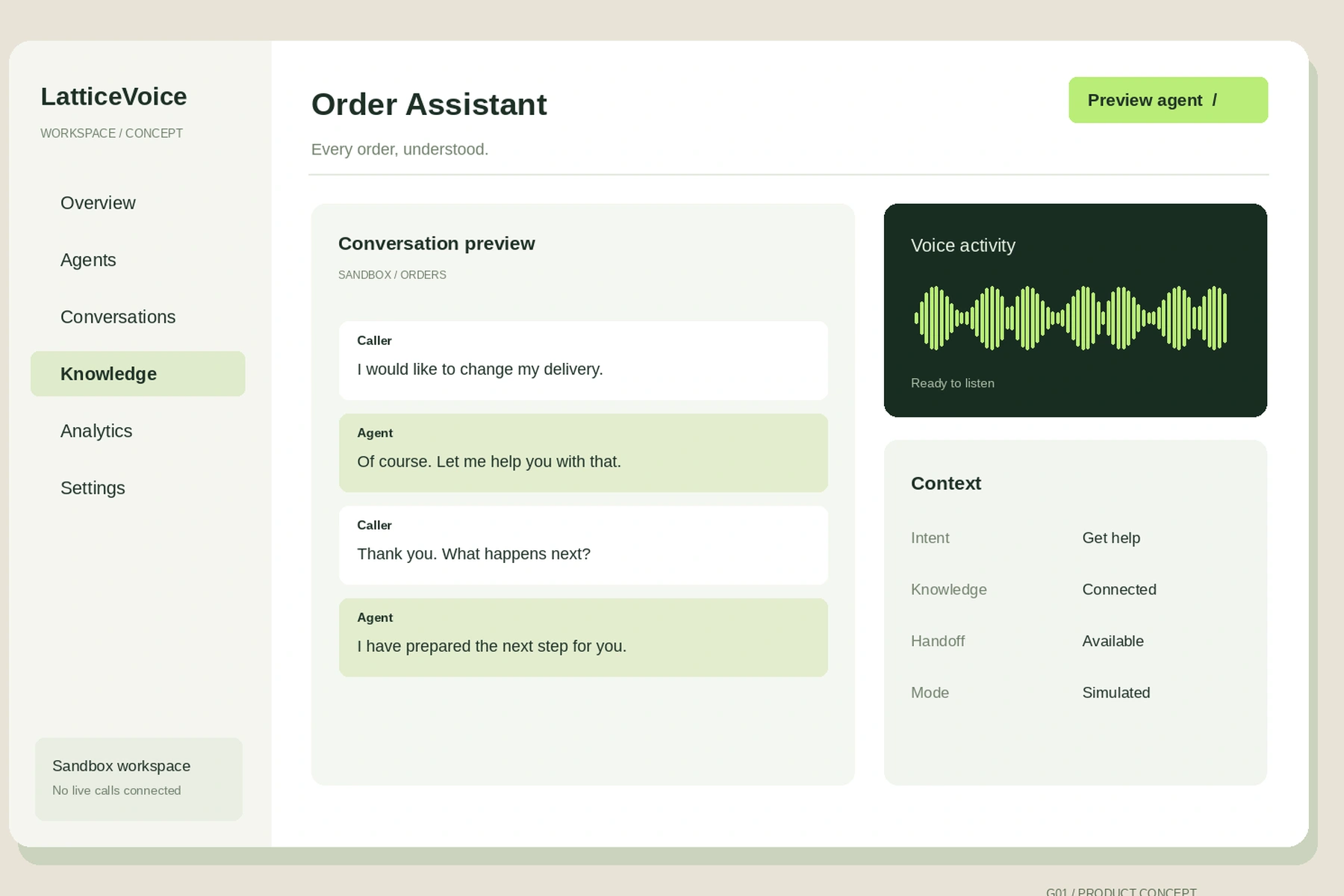This screenshot has height=896, width=1344.
Task: Click the "Ready to listen" status
Action: (x=953, y=383)
